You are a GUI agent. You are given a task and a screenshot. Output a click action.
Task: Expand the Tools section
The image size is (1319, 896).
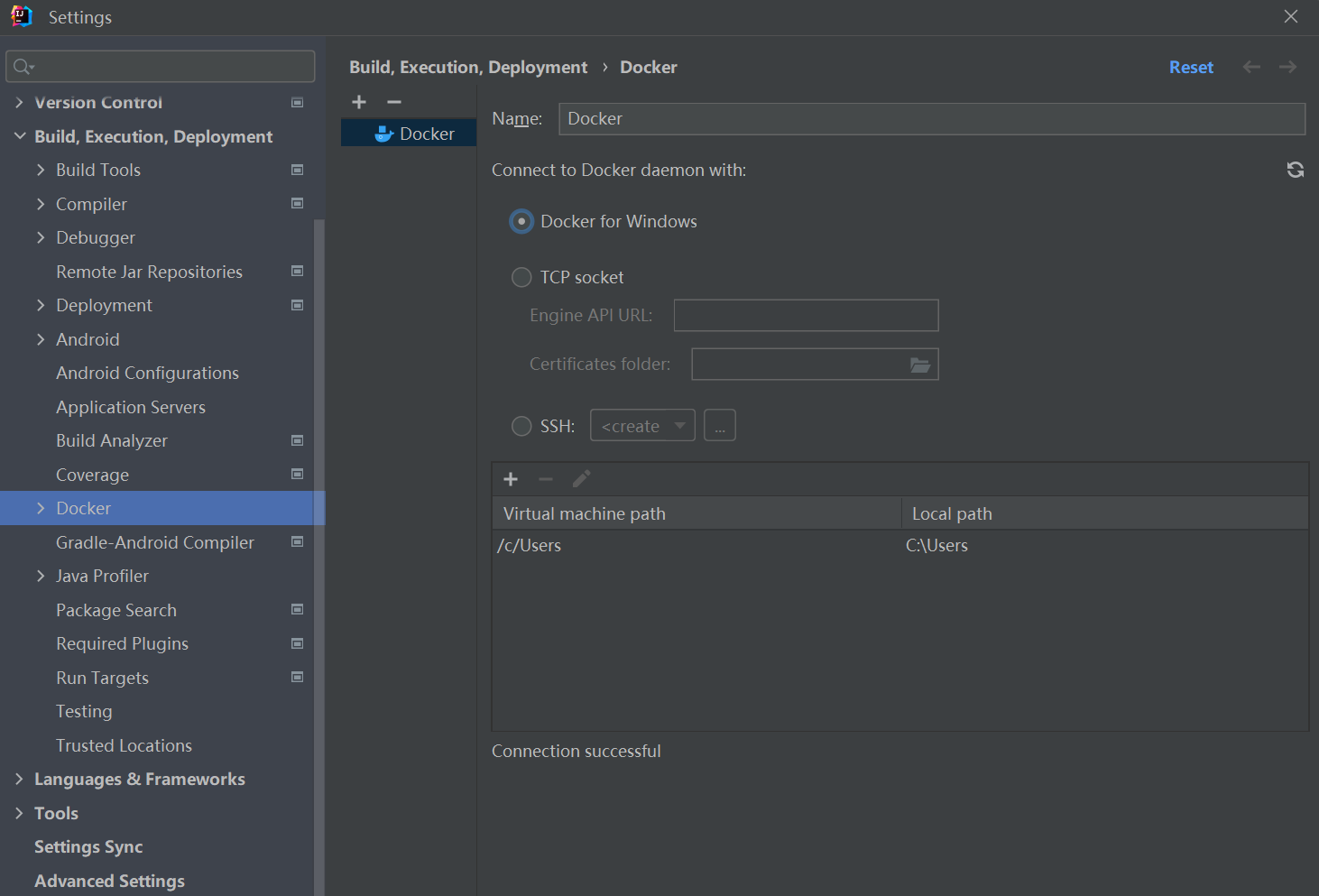19,813
